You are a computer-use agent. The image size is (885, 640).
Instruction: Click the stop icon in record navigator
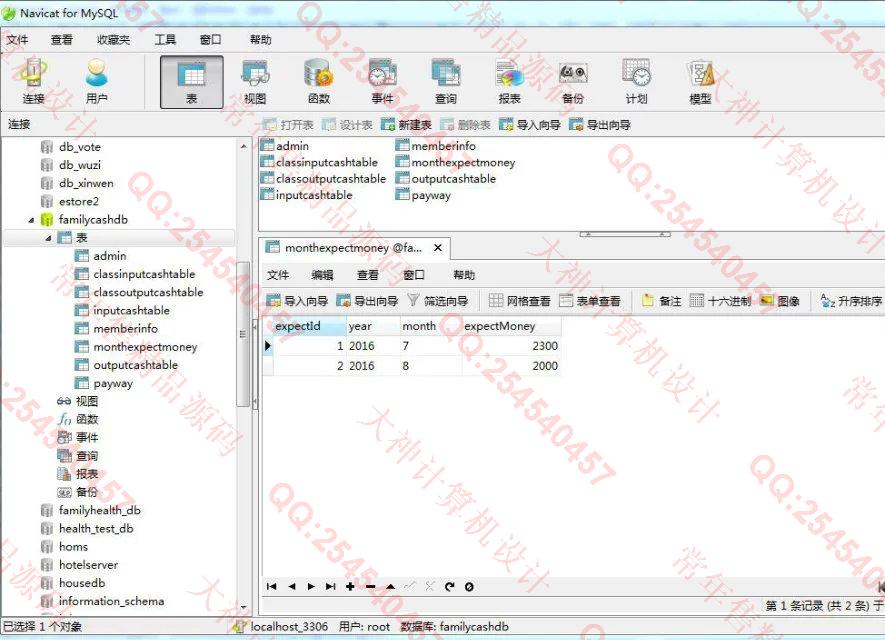pyautogui.click(x=469, y=587)
